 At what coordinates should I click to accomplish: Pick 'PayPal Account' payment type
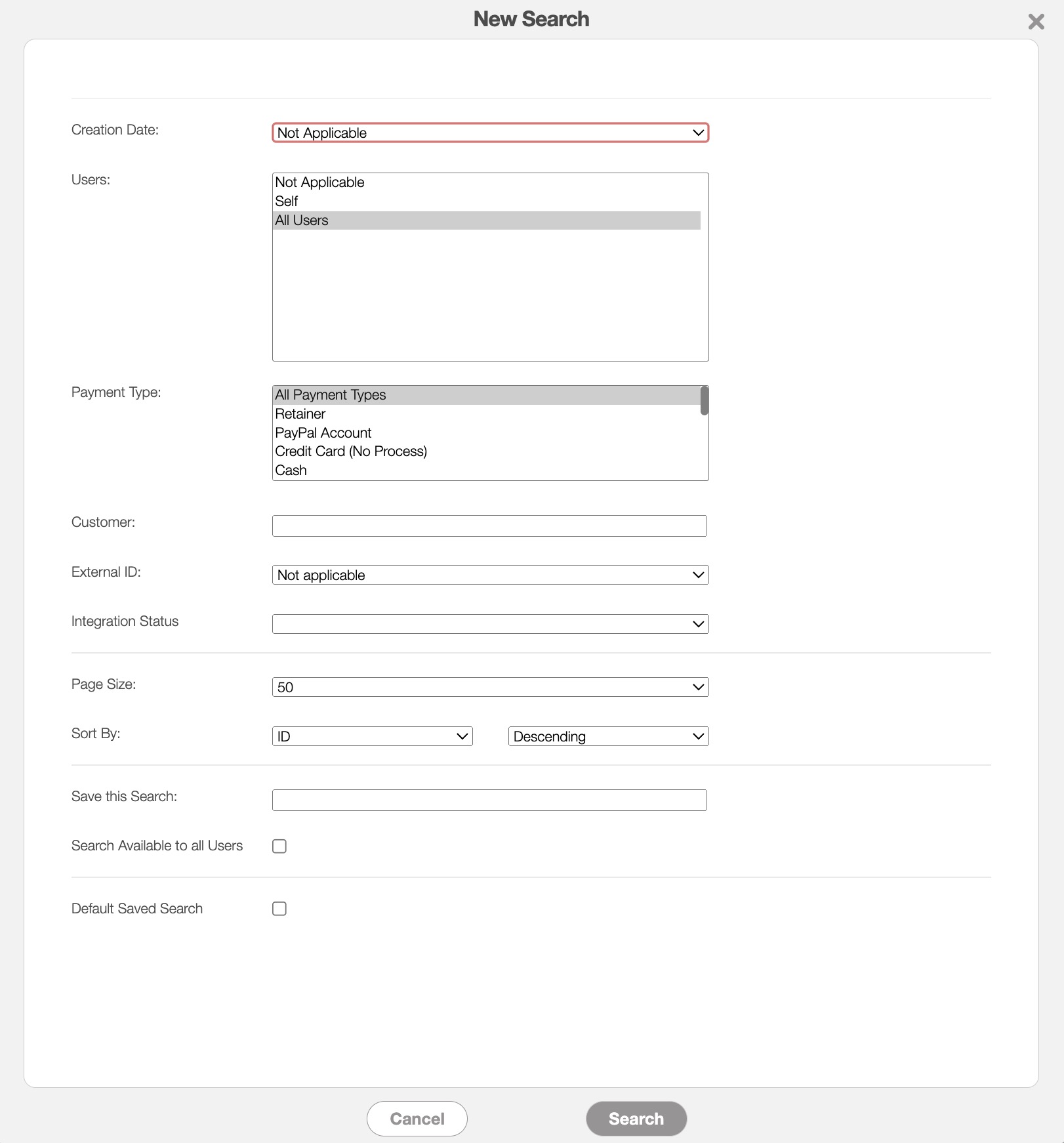(x=323, y=433)
